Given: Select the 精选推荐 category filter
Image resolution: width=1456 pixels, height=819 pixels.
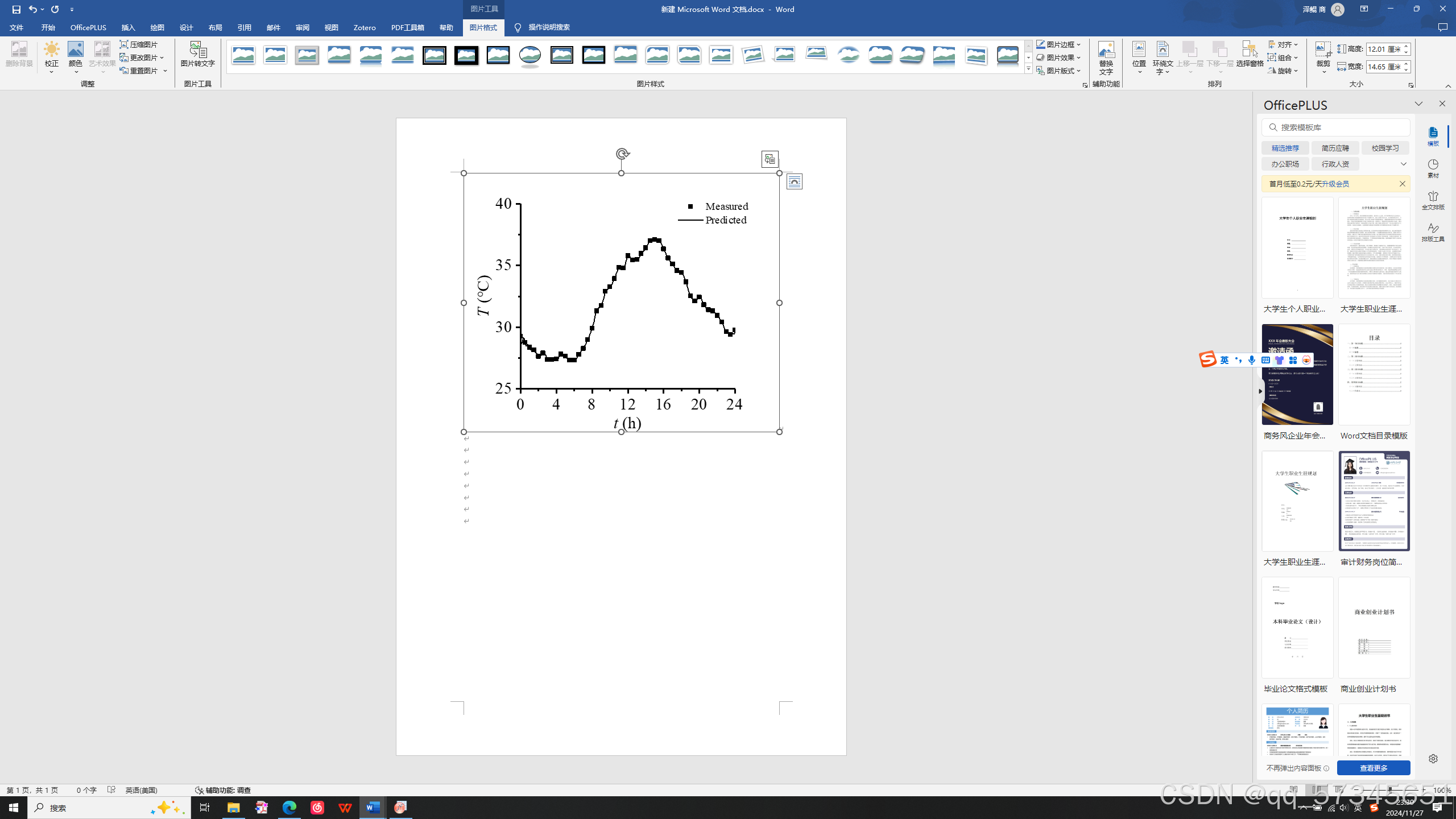Looking at the screenshot, I should tap(1285, 148).
